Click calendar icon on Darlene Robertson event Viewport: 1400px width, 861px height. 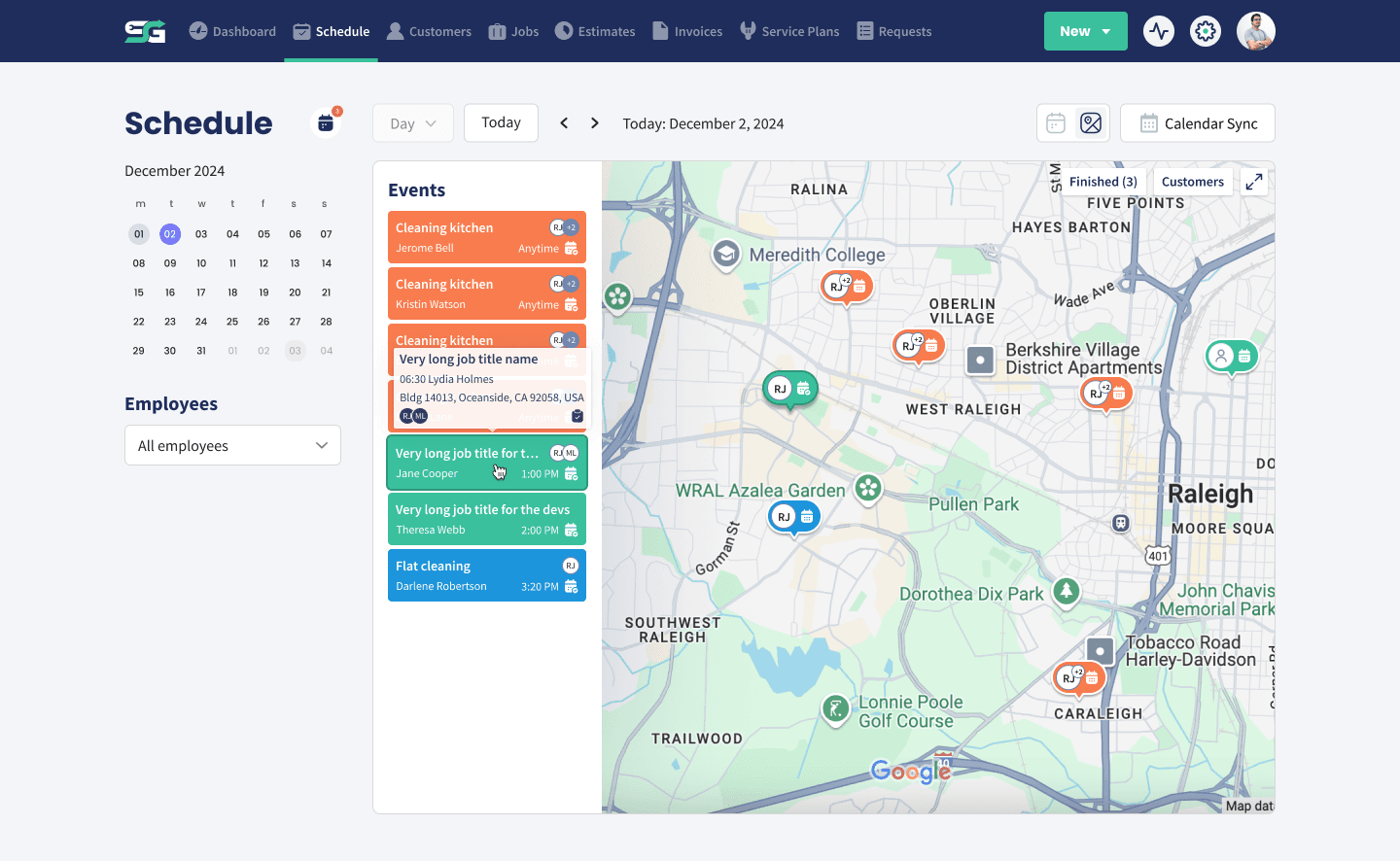[571, 587]
